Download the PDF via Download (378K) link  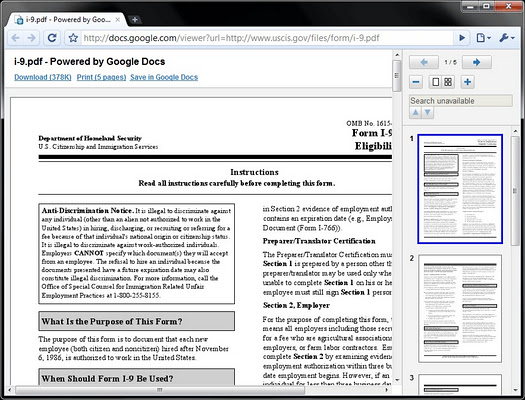43,77
